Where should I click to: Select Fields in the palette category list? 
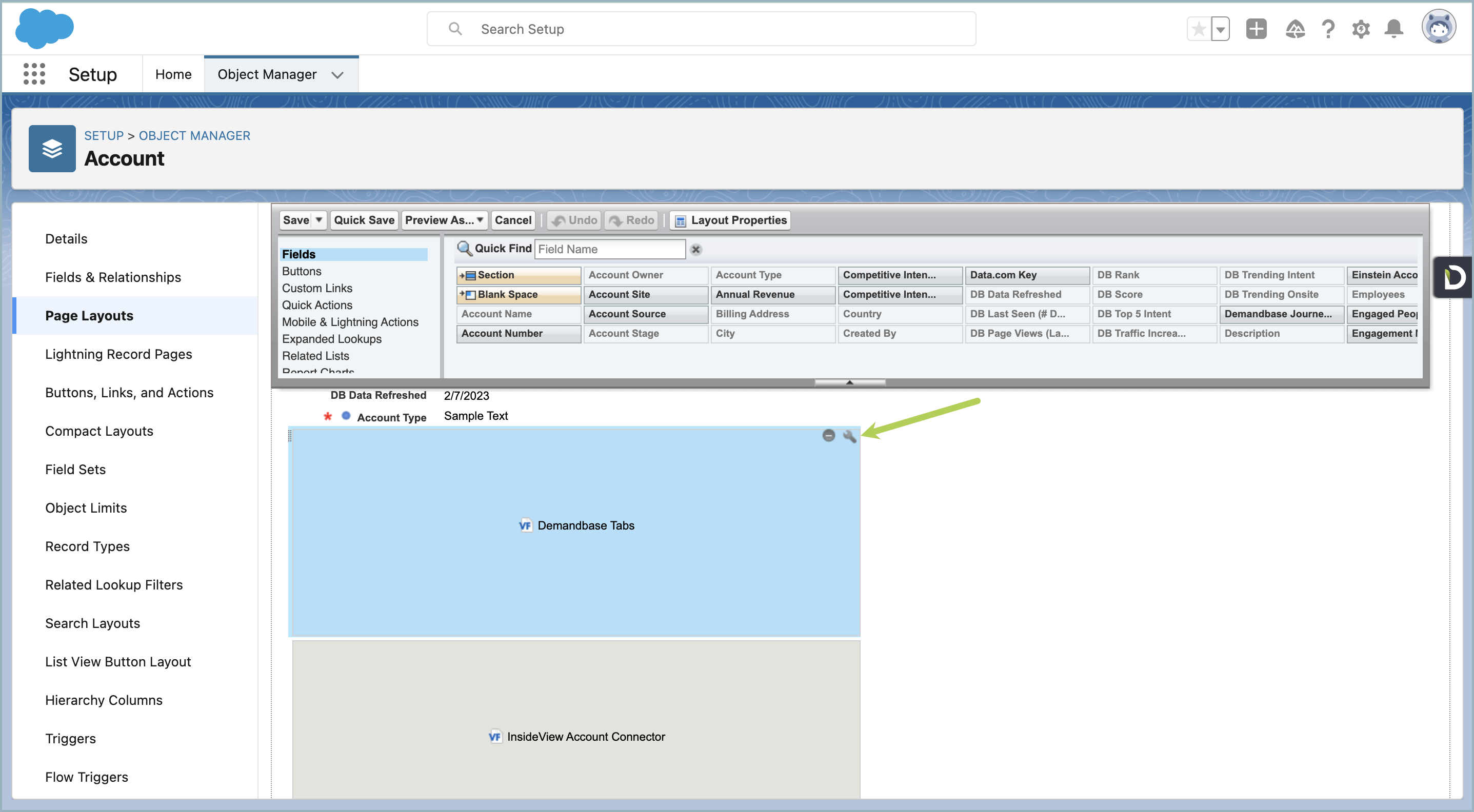pos(353,254)
